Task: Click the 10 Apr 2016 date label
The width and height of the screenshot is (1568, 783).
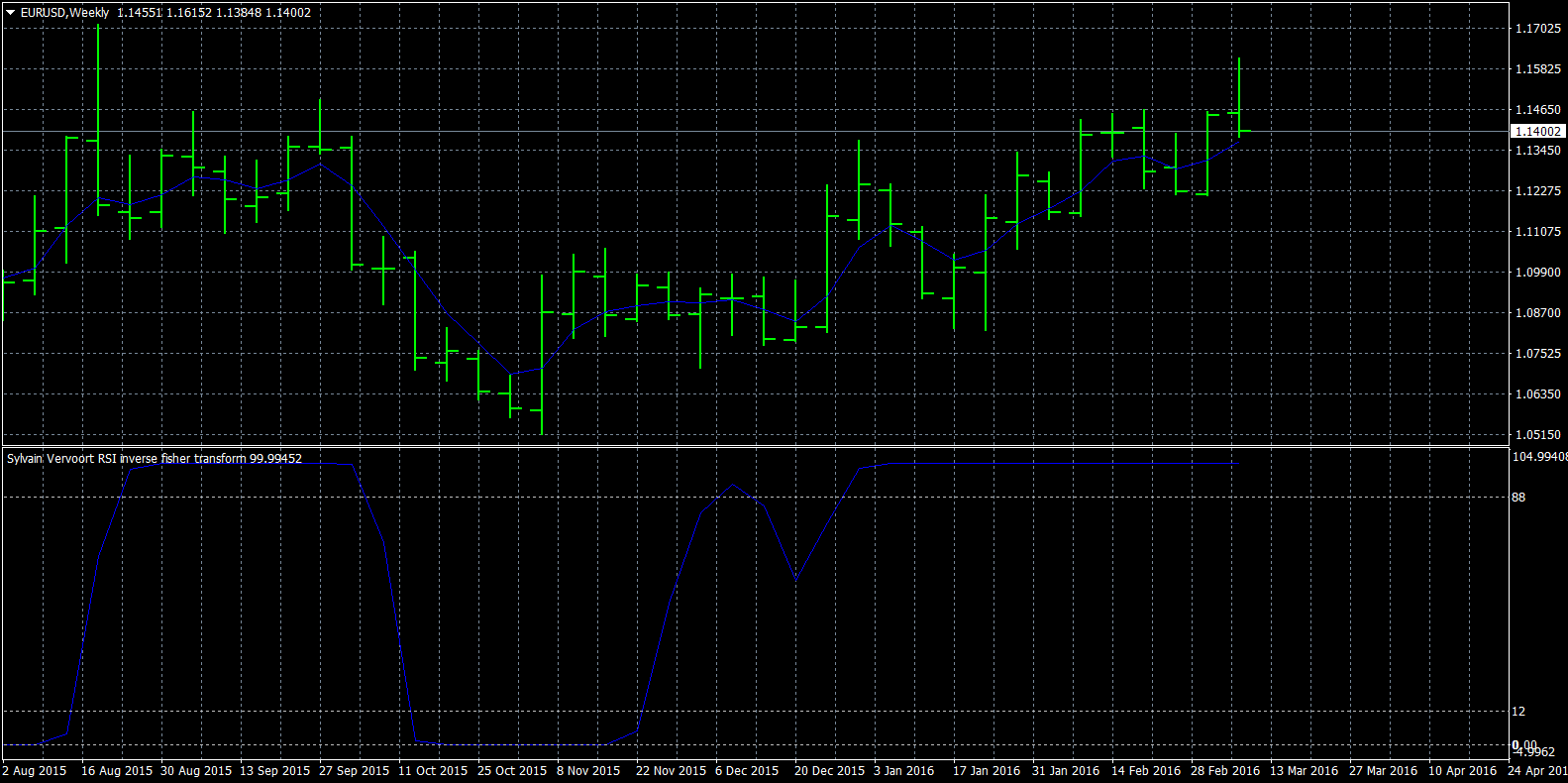Action: point(1463,771)
